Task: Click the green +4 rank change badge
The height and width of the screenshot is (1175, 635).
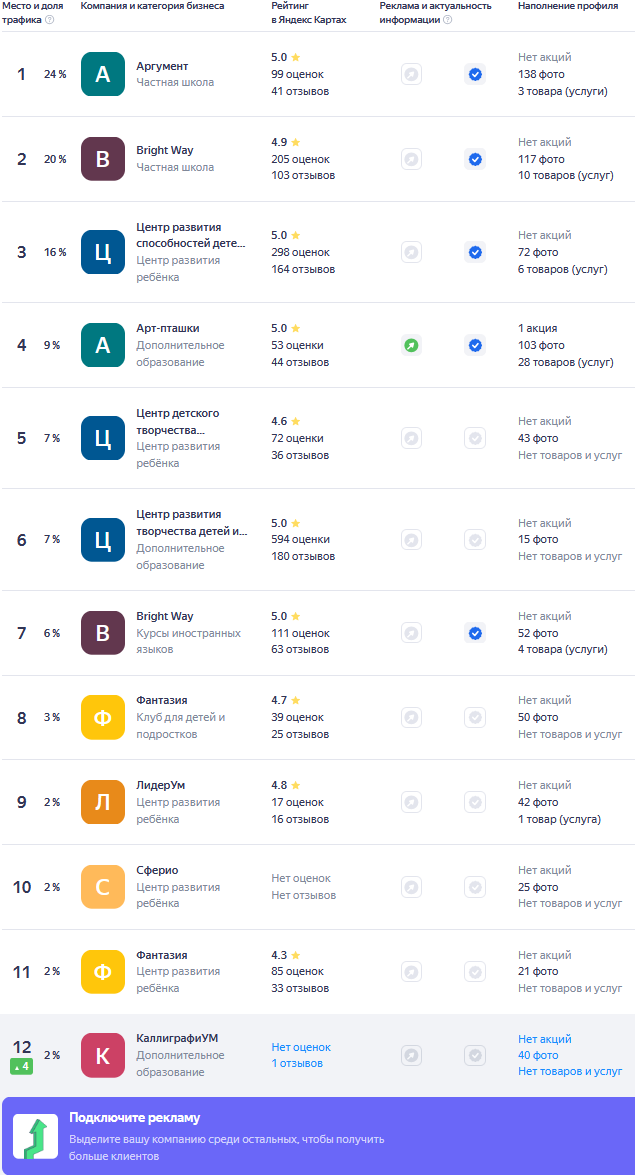Action: 21,1066
